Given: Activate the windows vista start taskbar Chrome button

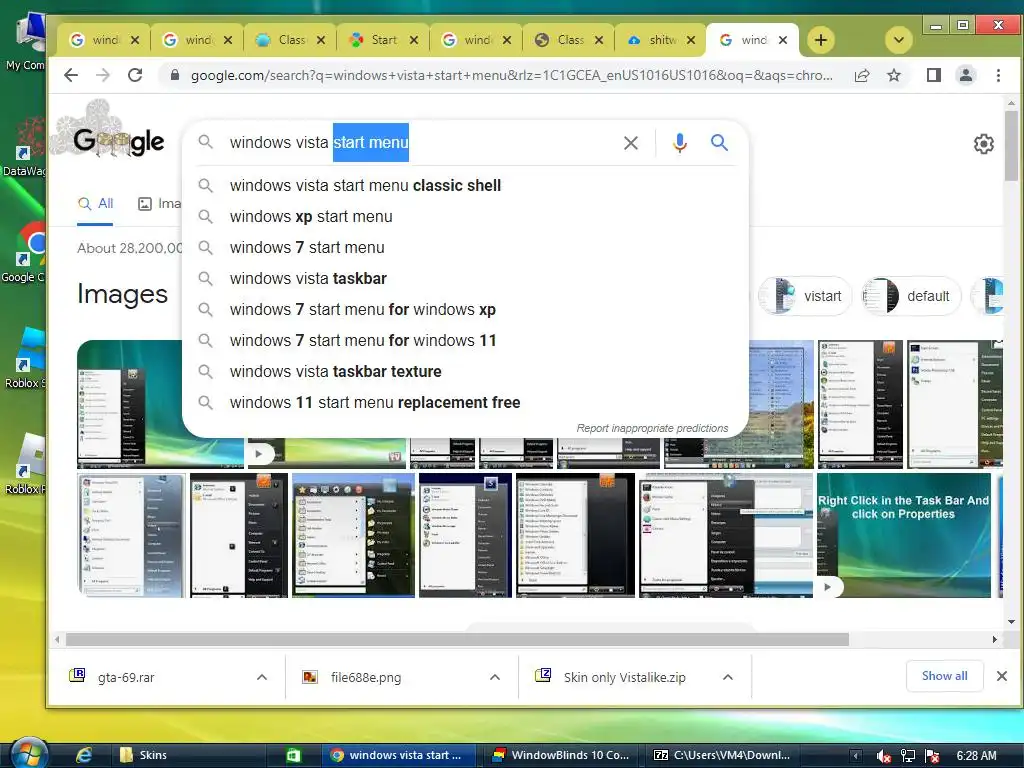Looking at the screenshot, I should (x=396, y=755).
